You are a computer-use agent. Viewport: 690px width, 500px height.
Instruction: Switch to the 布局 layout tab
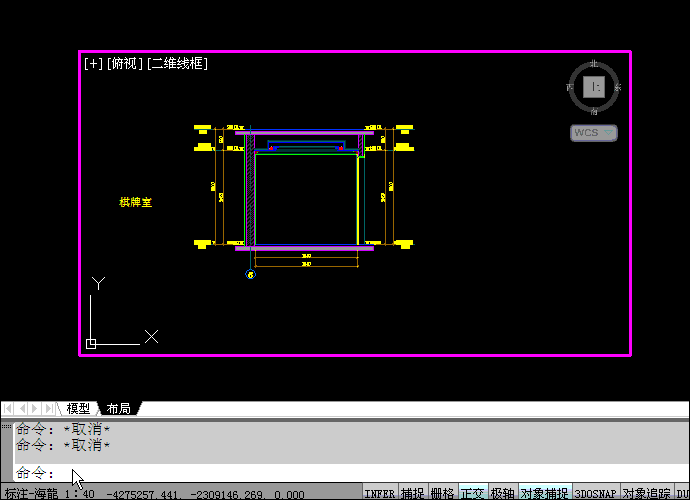[x=119, y=408]
